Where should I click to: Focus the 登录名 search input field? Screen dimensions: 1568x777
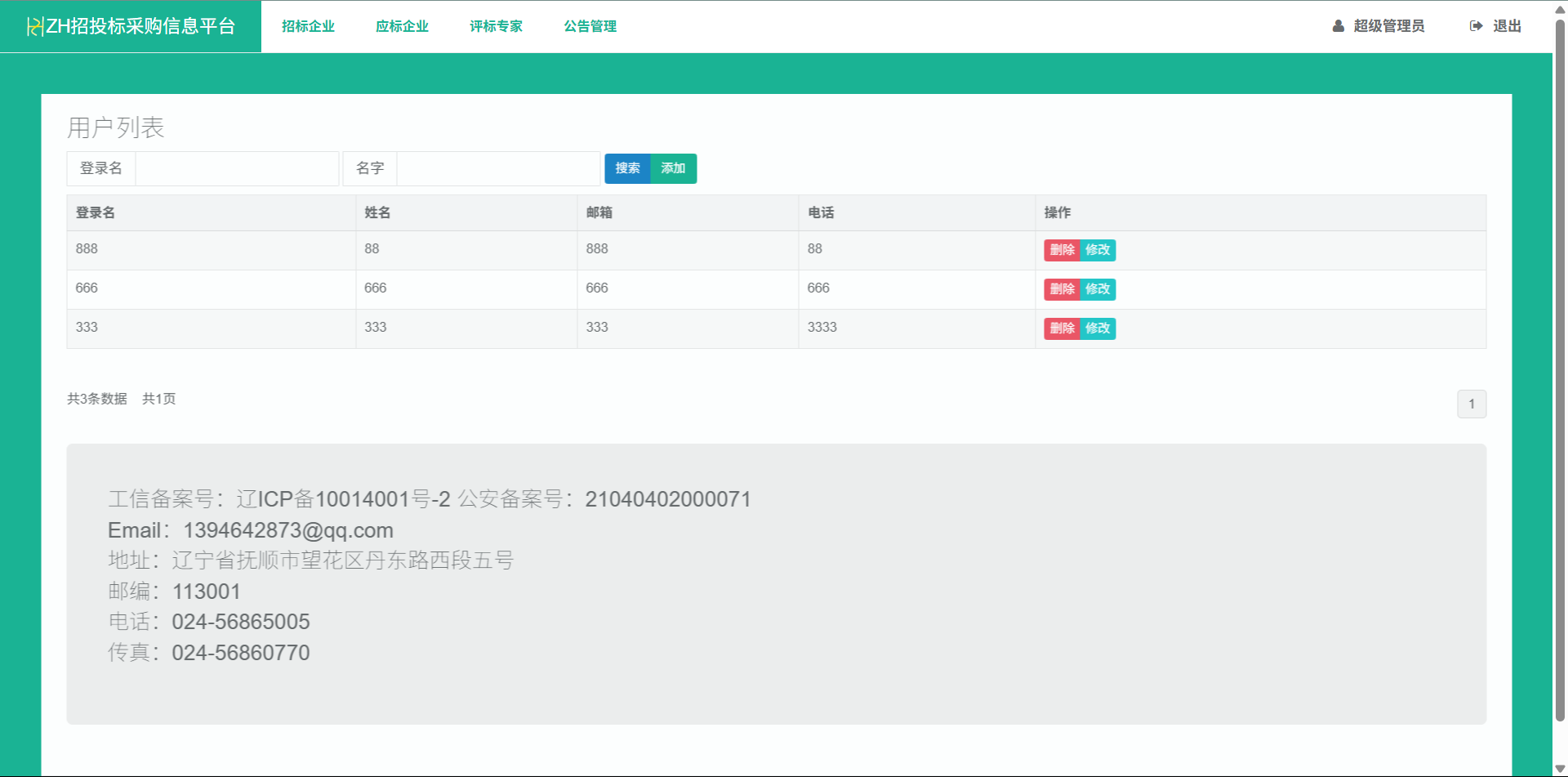[x=237, y=168]
